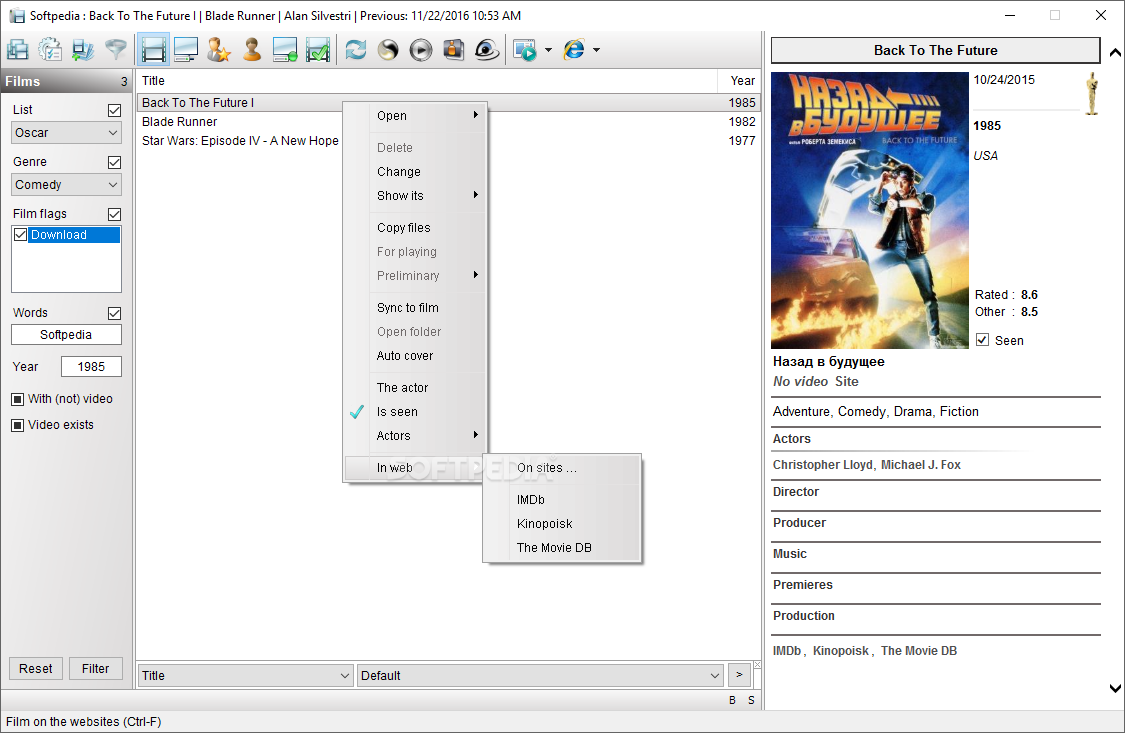The height and width of the screenshot is (733, 1125).
Task: Open settings gear with checklist icon
Action: tap(50, 49)
